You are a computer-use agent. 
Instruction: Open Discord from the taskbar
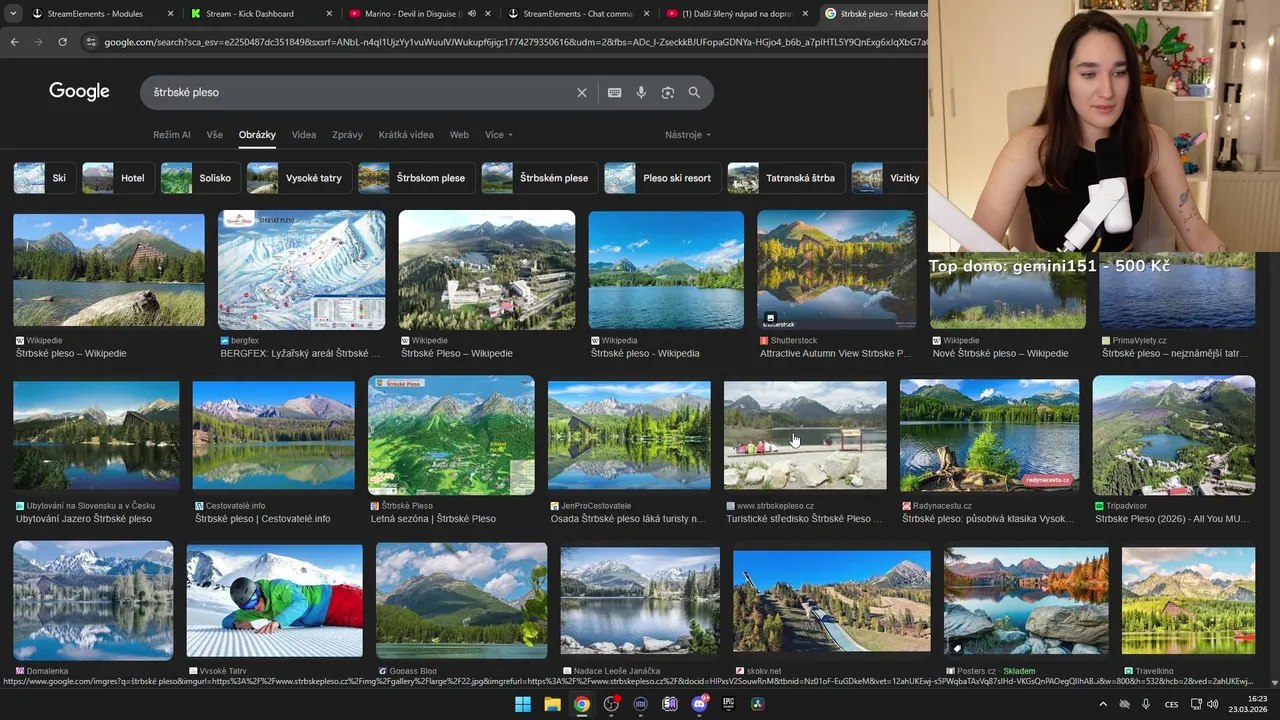699,704
